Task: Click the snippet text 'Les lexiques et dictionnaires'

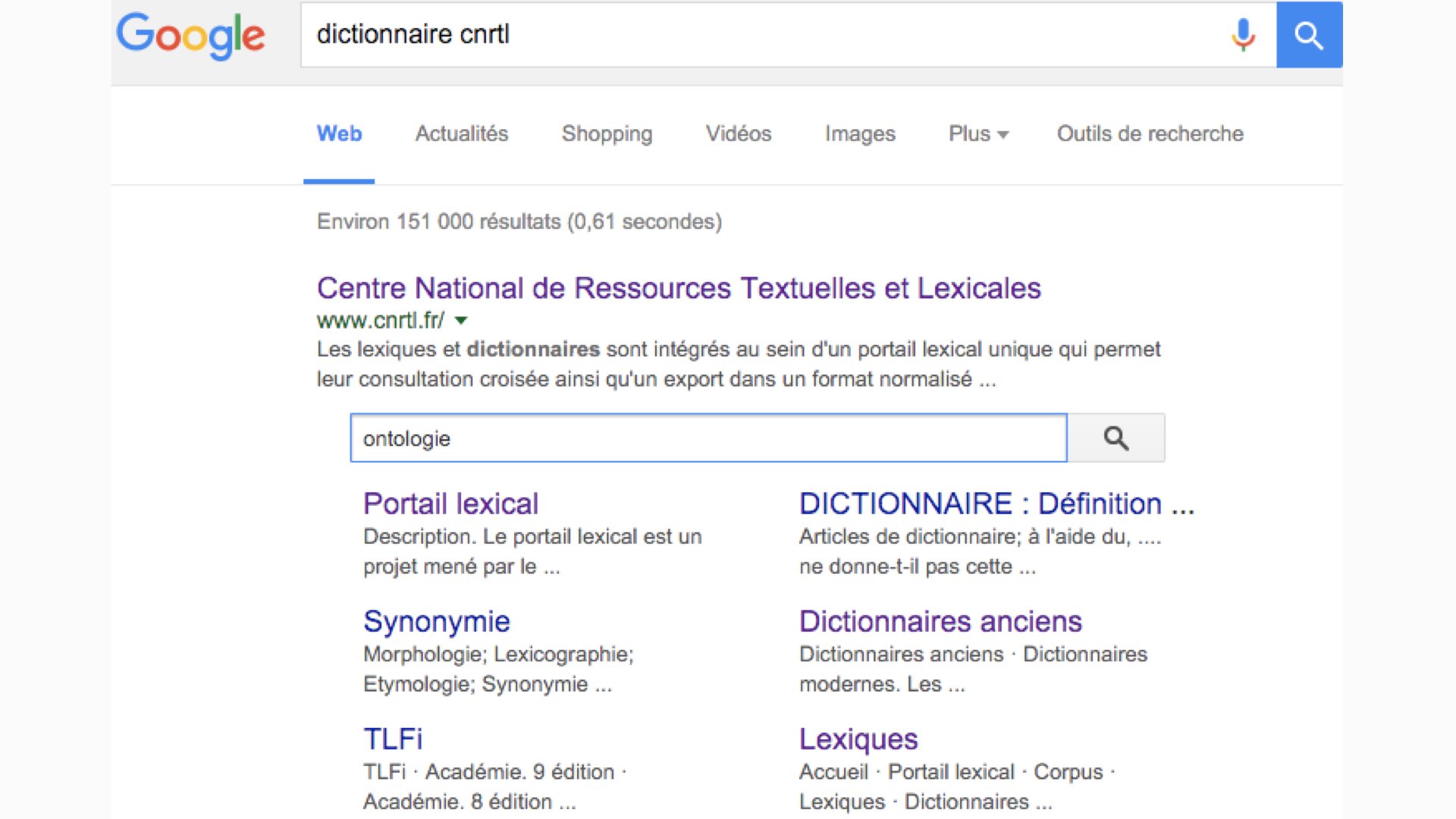Action: click(458, 350)
